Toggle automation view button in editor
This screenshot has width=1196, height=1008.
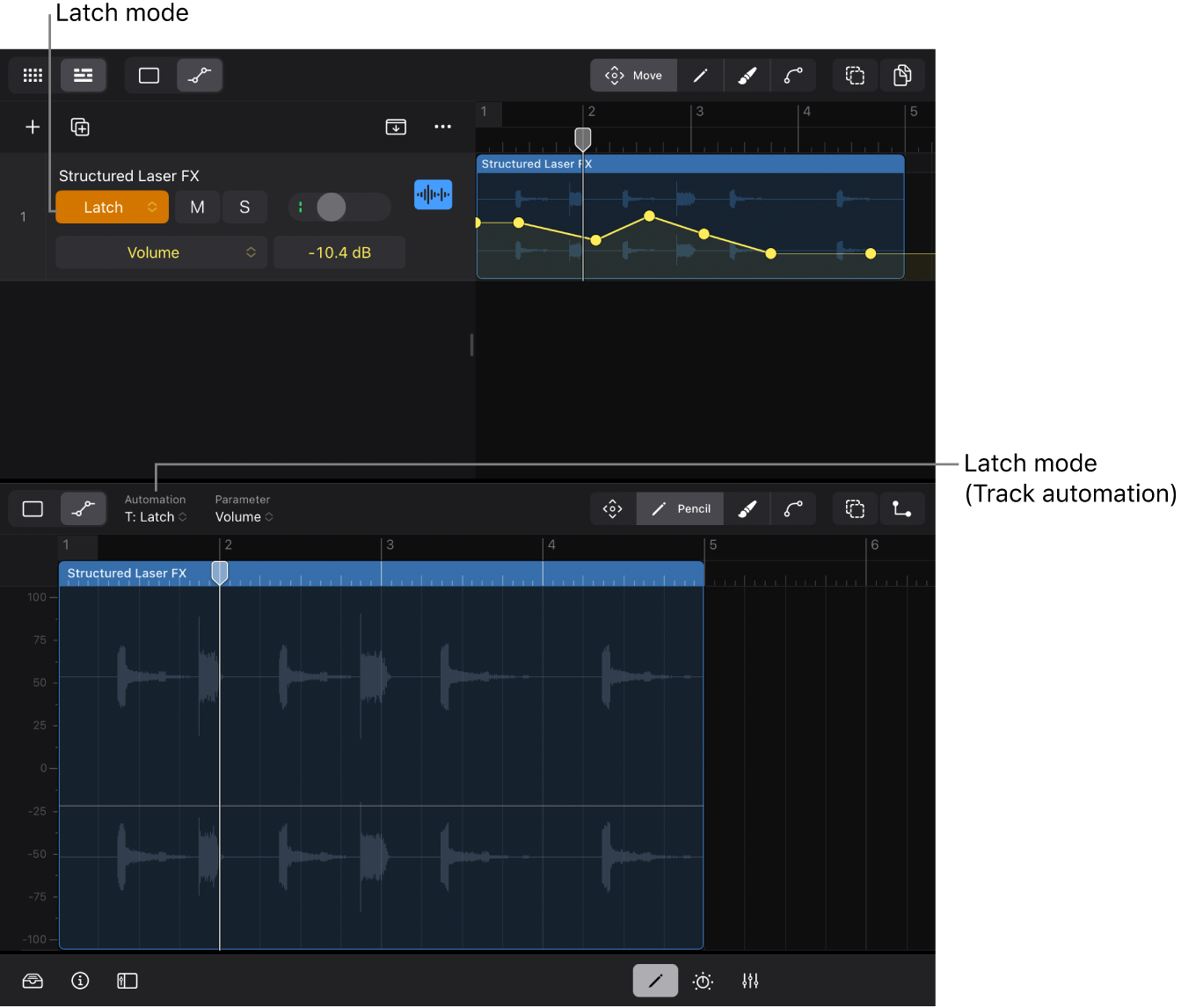pyautogui.click(x=84, y=509)
